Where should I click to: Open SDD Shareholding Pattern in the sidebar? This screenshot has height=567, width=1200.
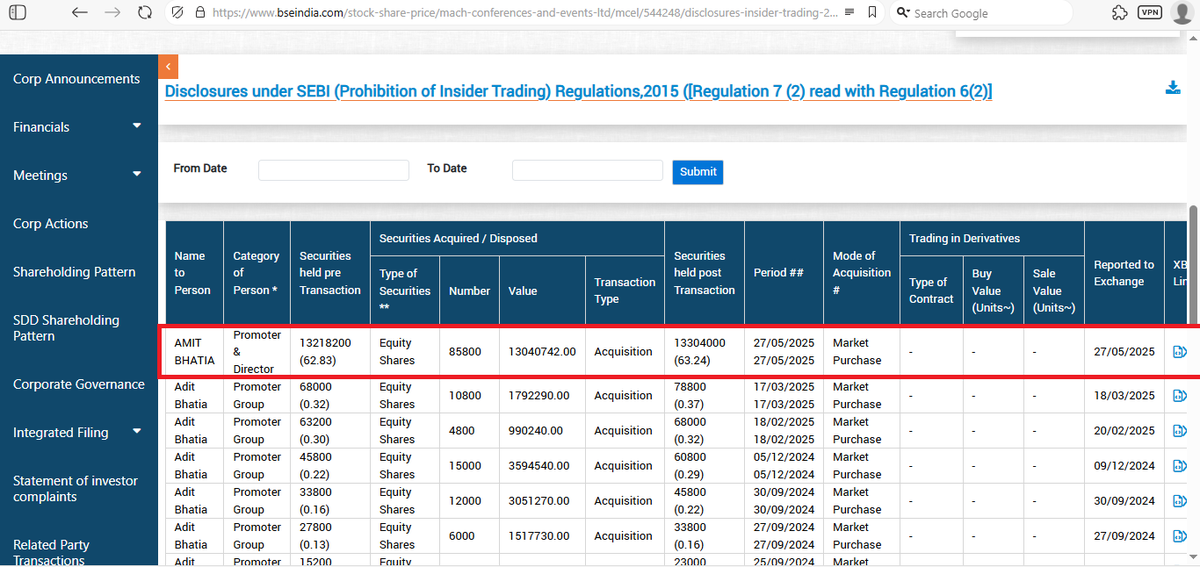(66, 328)
